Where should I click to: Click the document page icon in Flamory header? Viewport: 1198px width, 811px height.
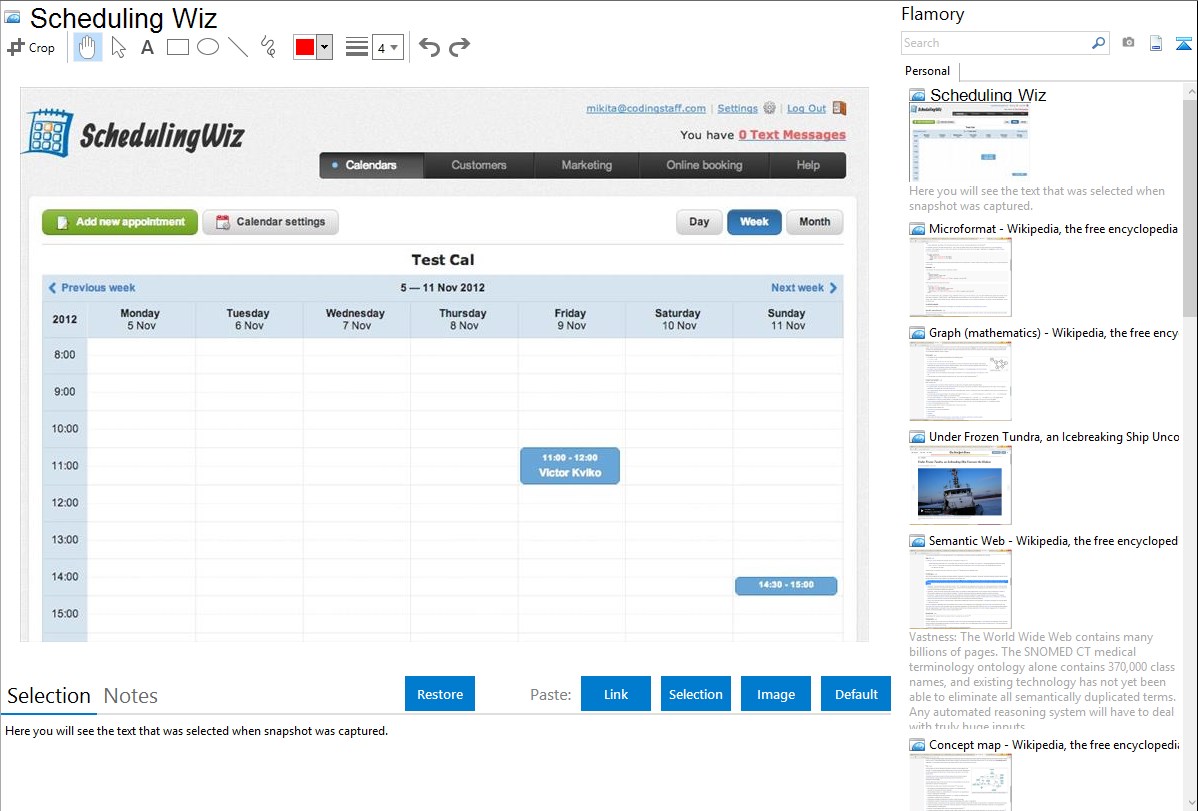click(1156, 43)
